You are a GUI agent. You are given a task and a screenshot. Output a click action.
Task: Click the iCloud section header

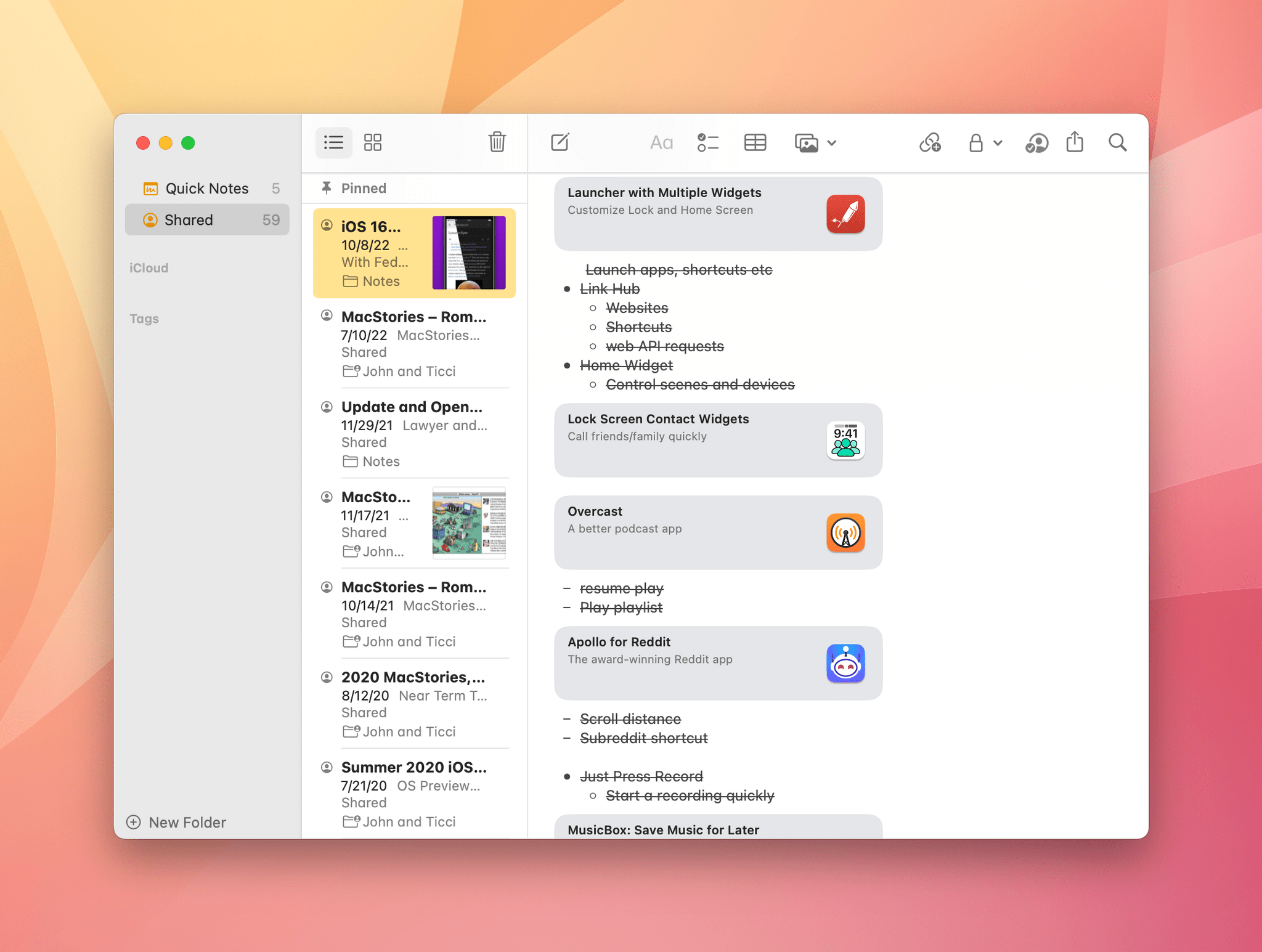pyautogui.click(x=149, y=268)
